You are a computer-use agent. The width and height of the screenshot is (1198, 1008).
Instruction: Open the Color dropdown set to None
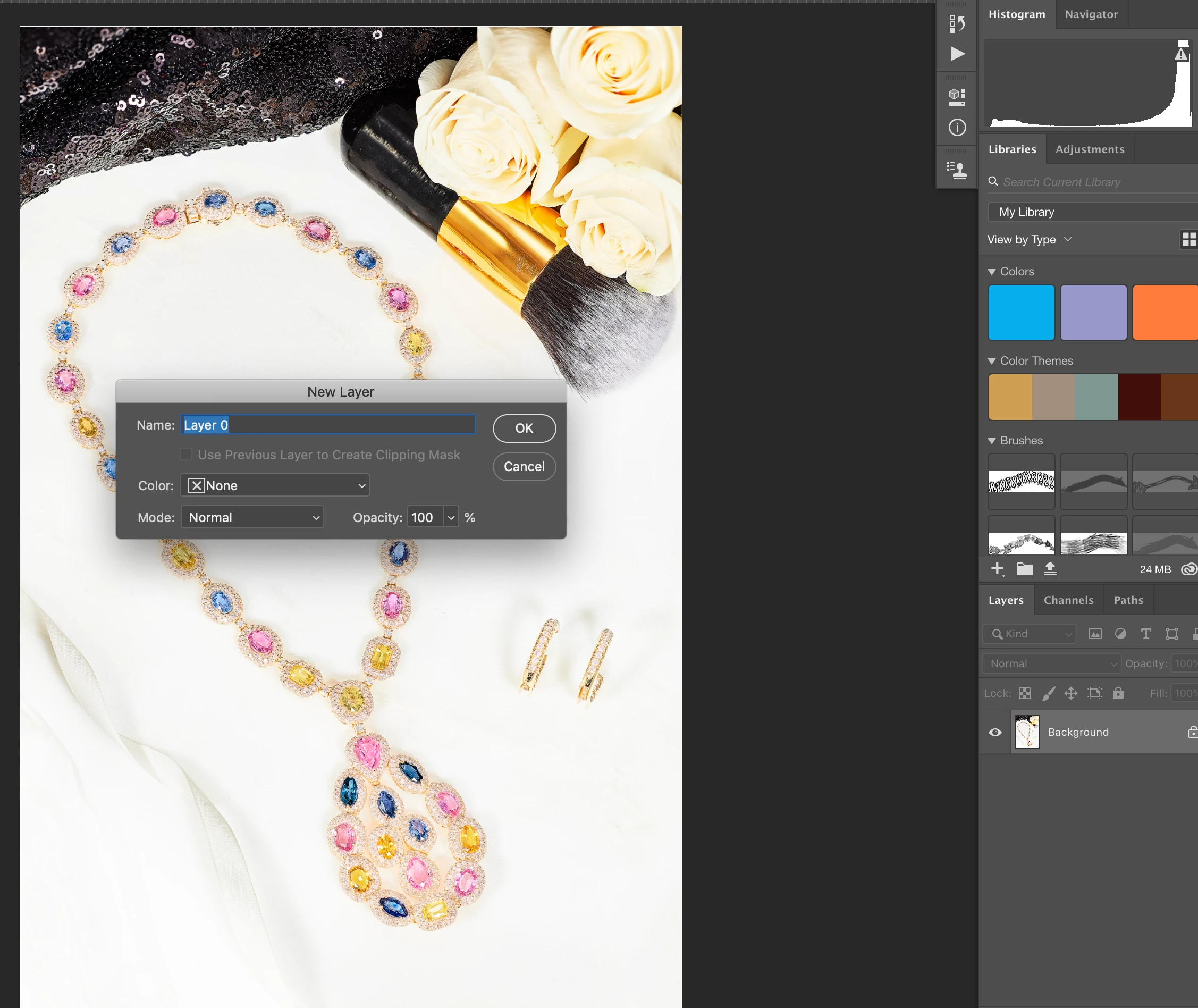pyautogui.click(x=275, y=485)
